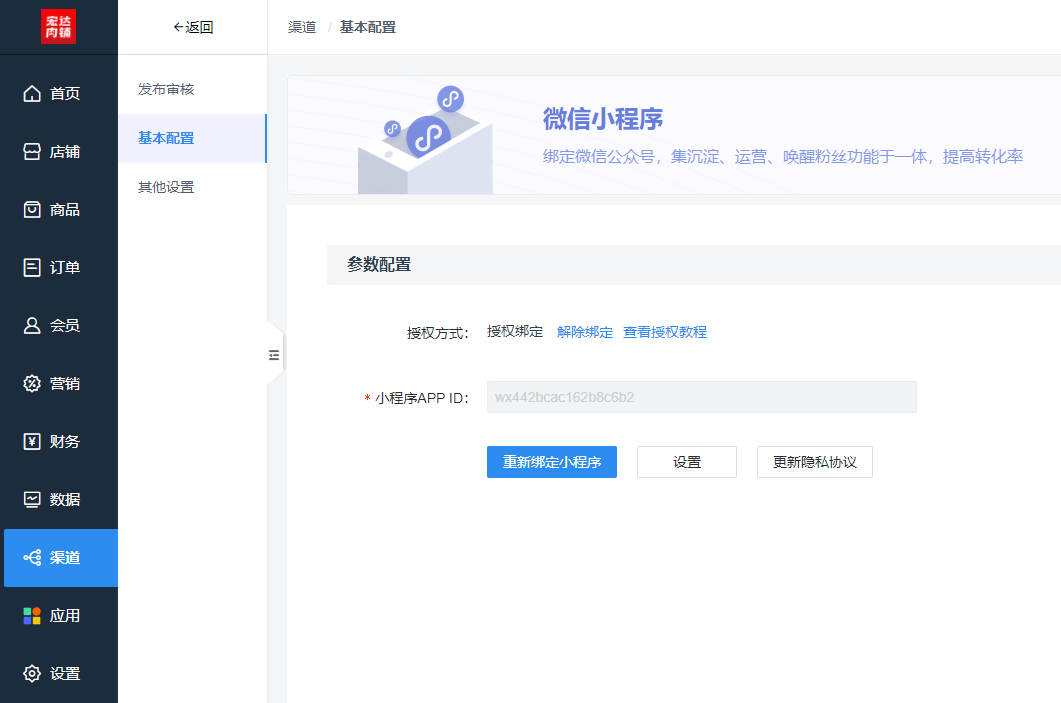Click the 渠道 channel share icon
This screenshot has width=1061, height=703.
click(x=32, y=558)
